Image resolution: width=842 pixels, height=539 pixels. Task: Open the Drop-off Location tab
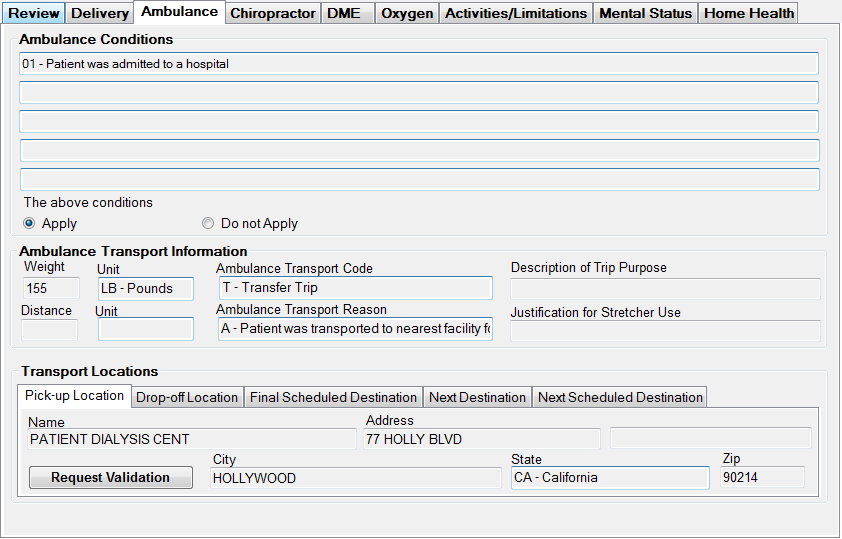[187, 397]
